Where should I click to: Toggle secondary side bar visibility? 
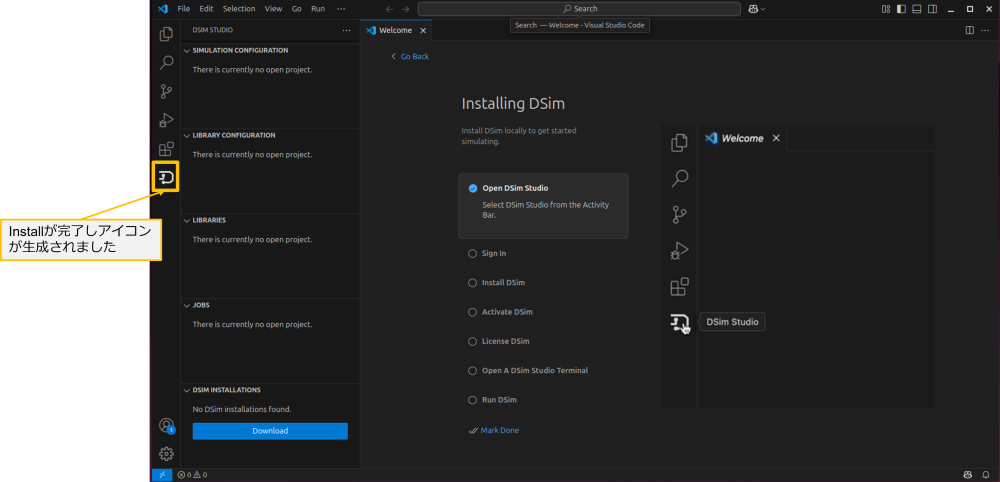932,9
